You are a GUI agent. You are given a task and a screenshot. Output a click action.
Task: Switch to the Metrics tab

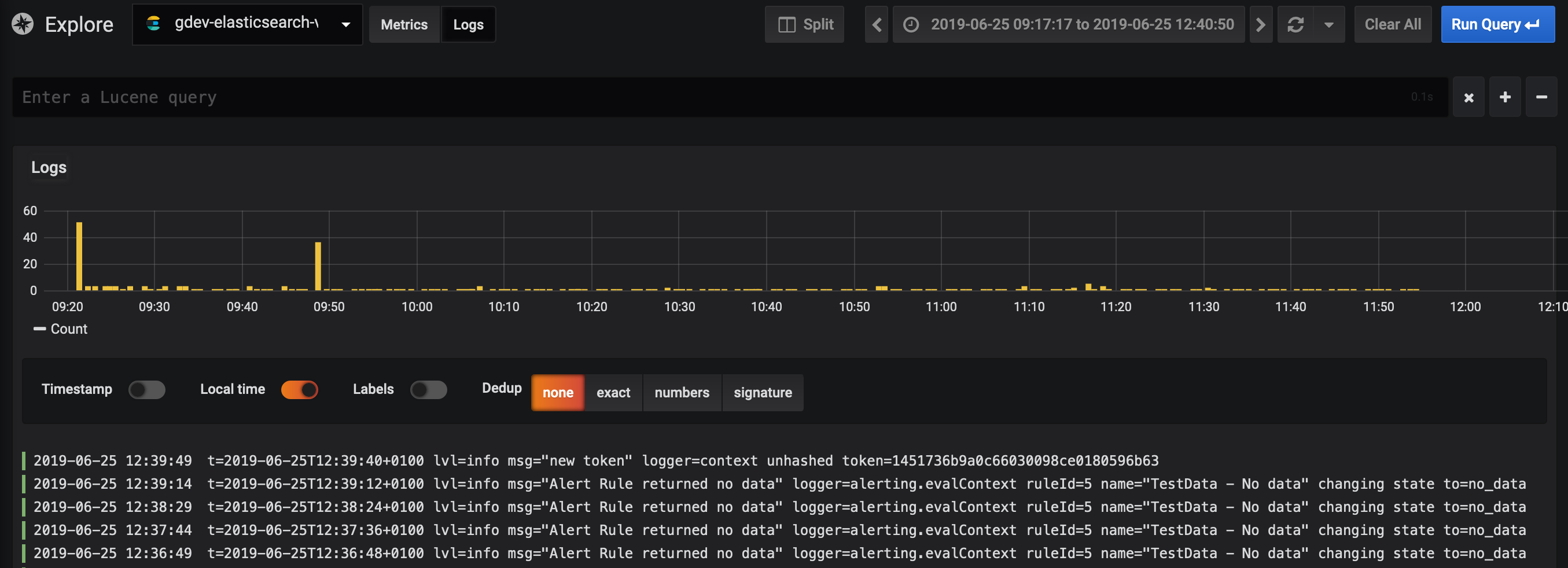(403, 24)
